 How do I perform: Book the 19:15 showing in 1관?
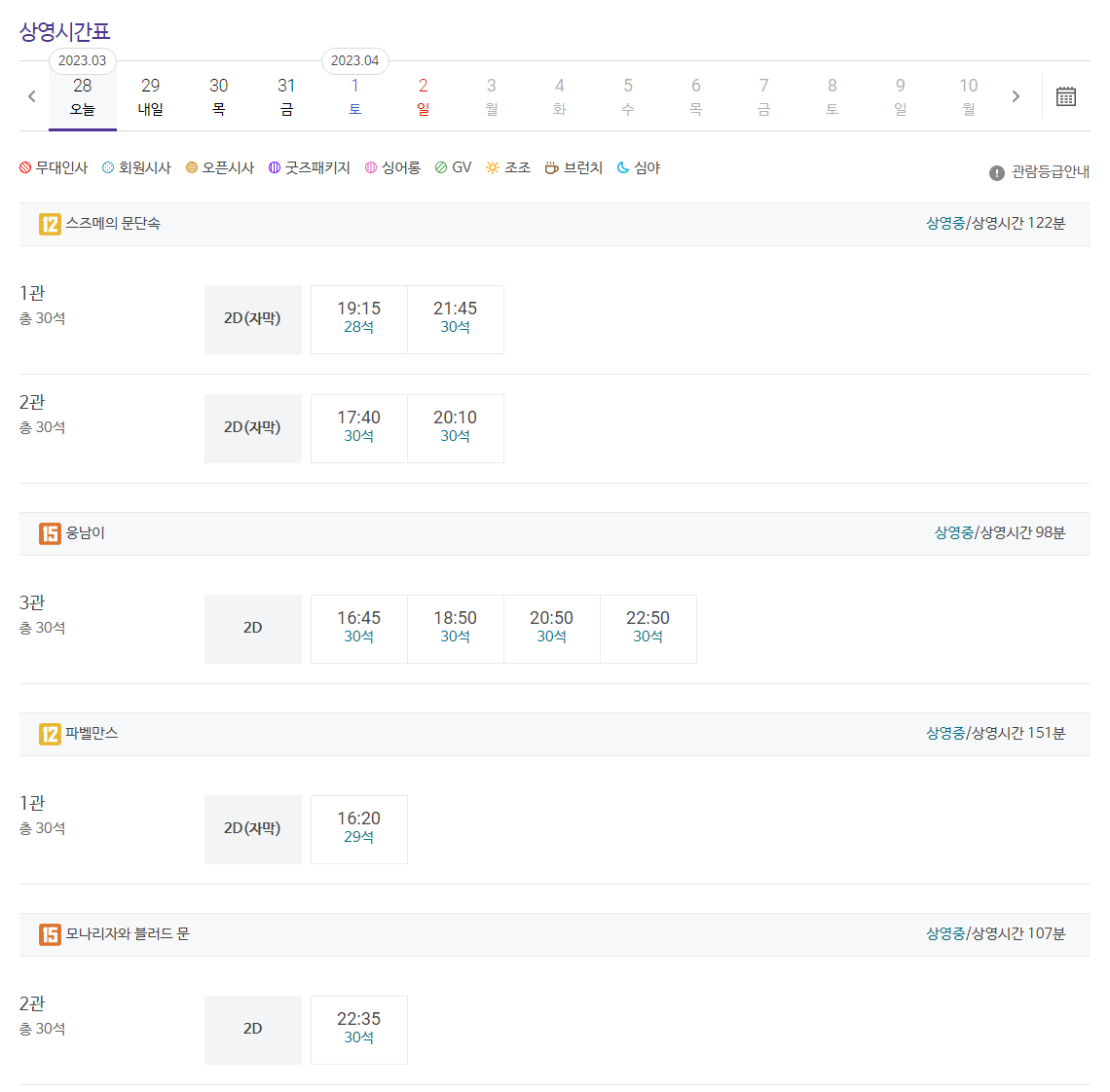(359, 319)
